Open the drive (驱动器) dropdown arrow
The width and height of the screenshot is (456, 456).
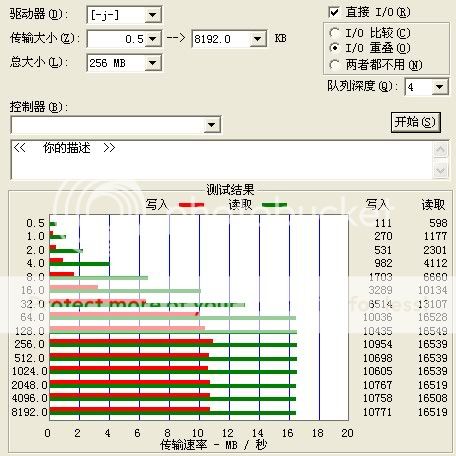153,15
